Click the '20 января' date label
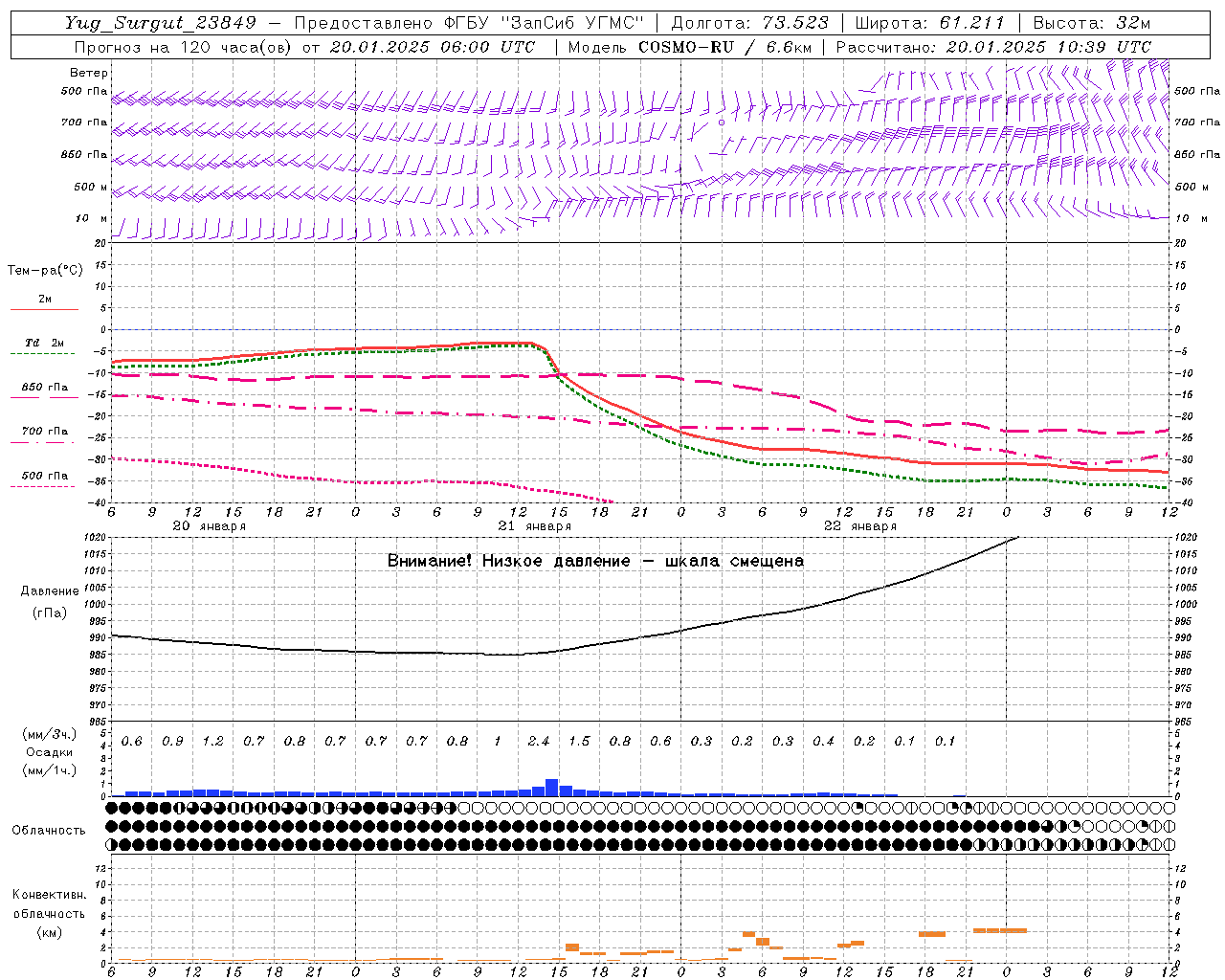 (x=209, y=526)
